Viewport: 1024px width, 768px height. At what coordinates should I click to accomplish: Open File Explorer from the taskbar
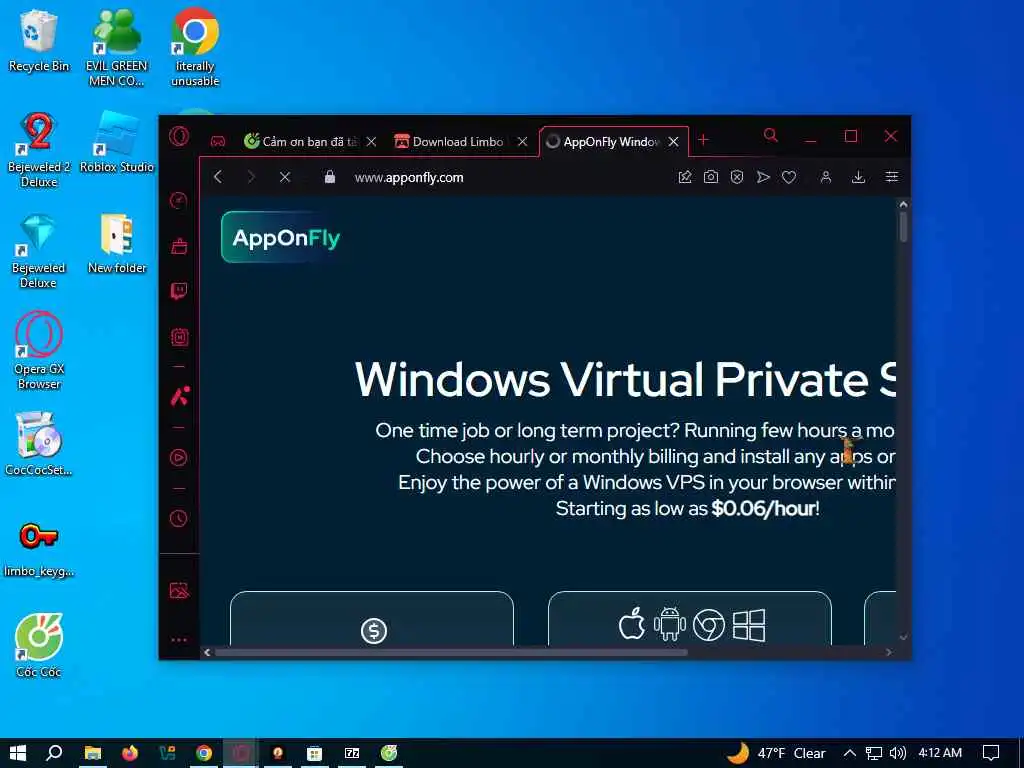coord(93,753)
